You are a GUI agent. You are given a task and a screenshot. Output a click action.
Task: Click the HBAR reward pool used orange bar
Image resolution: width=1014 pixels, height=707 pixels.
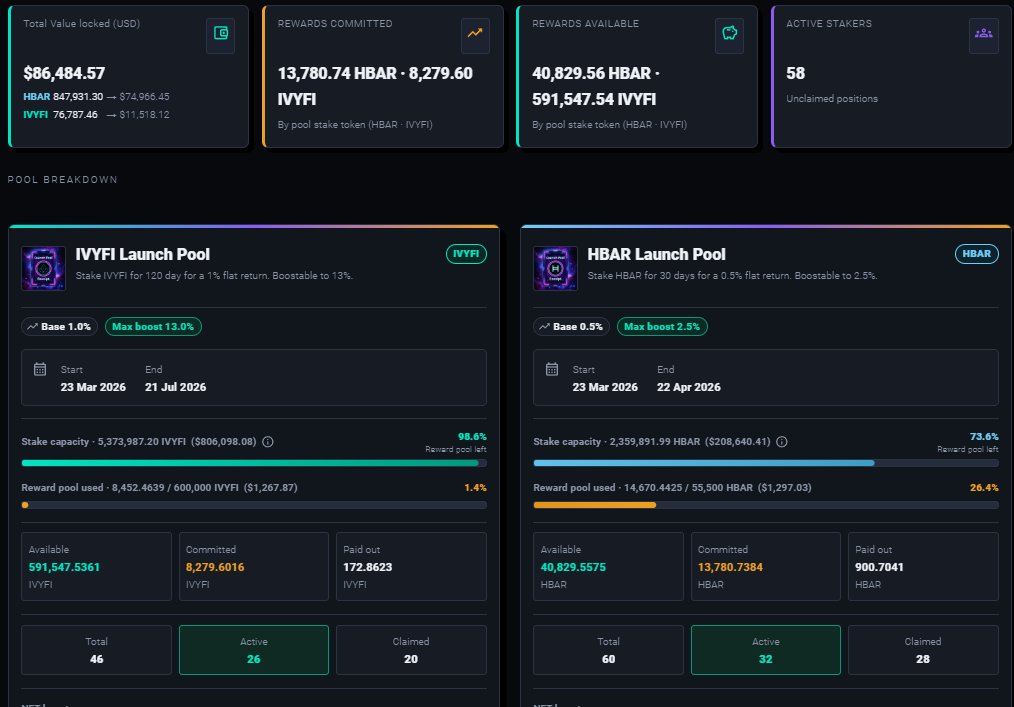(594, 505)
